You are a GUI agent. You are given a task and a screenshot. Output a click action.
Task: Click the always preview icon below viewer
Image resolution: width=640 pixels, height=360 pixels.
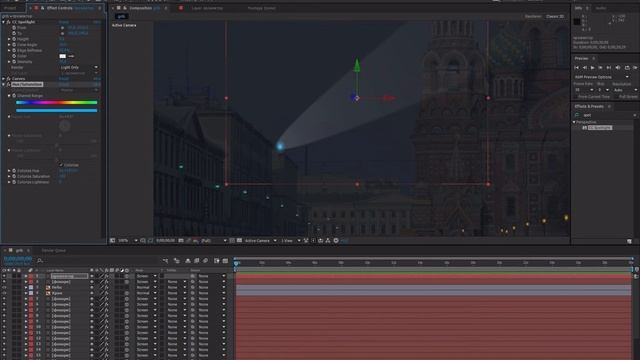(x=112, y=241)
